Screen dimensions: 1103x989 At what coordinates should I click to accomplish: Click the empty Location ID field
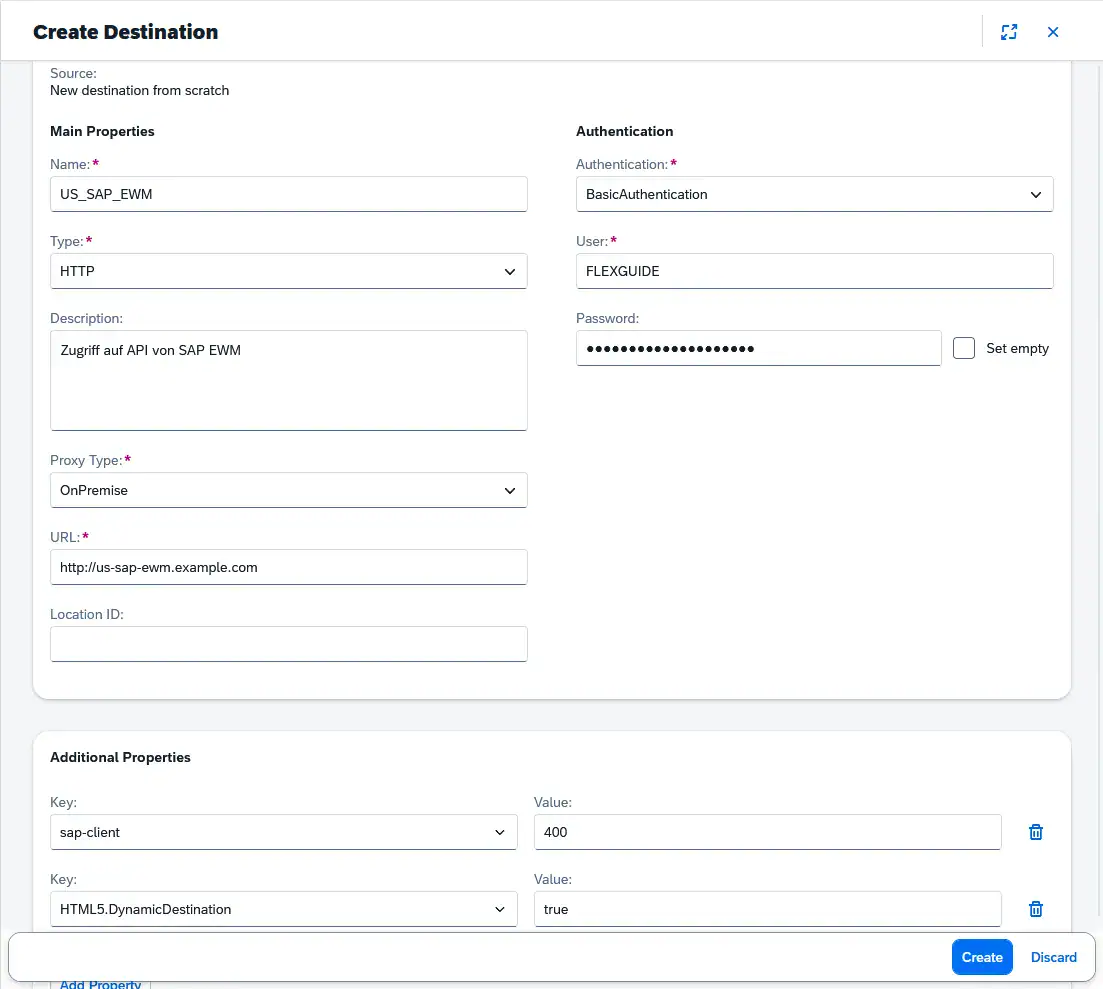(x=288, y=644)
